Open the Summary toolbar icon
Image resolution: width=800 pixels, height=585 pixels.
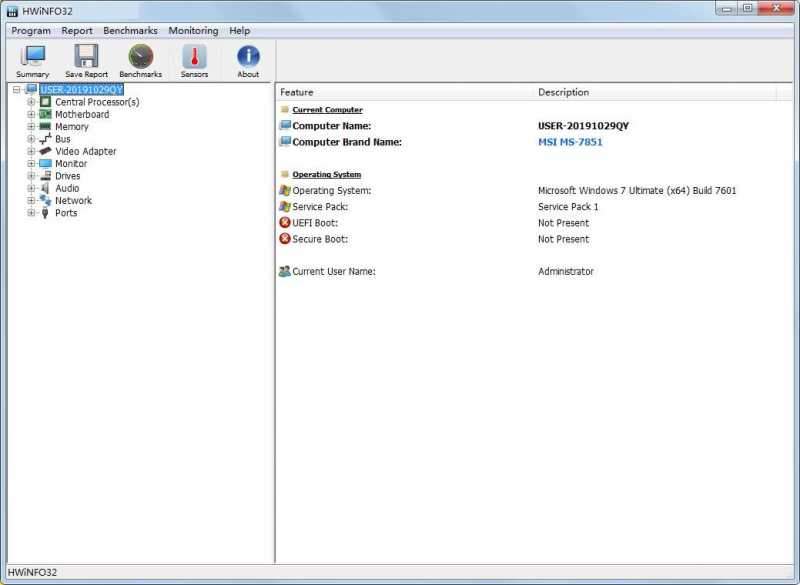click(32, 60)
